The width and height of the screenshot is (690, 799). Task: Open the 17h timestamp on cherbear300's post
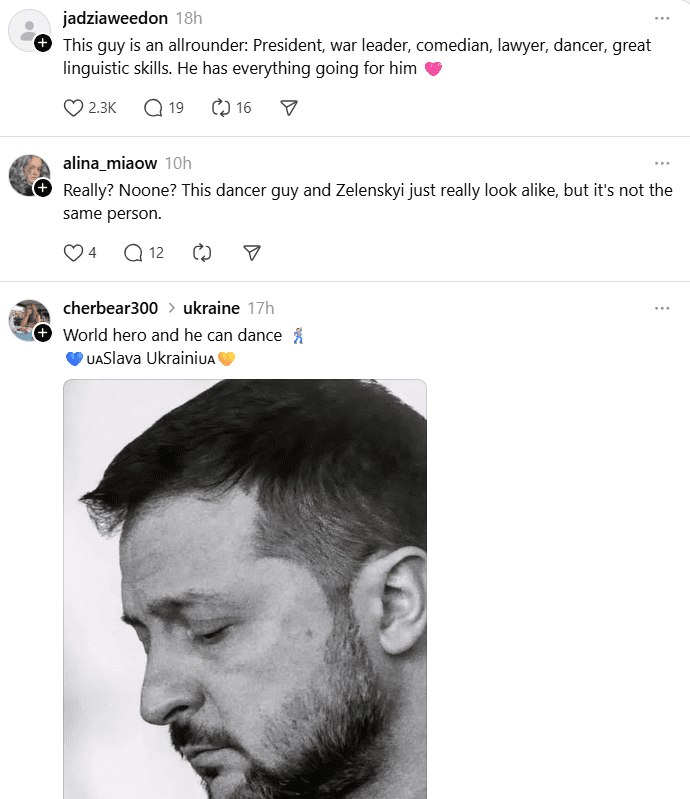click(x=261, y=308)
